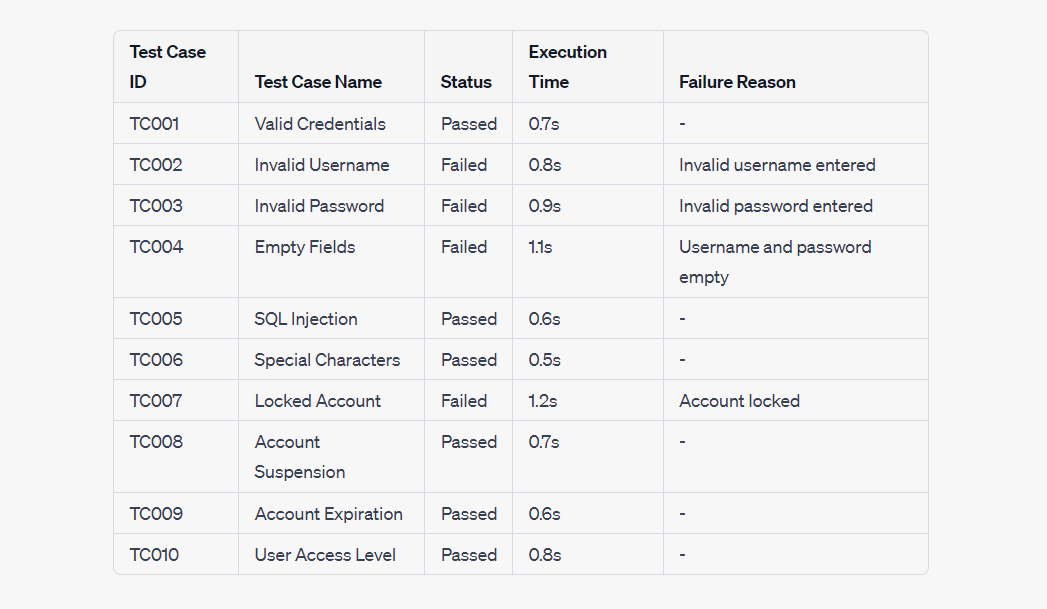Viewport: 1047px width, 609px height.
Task: Click the Empty Fields test case name
Action: coord(304,247)
